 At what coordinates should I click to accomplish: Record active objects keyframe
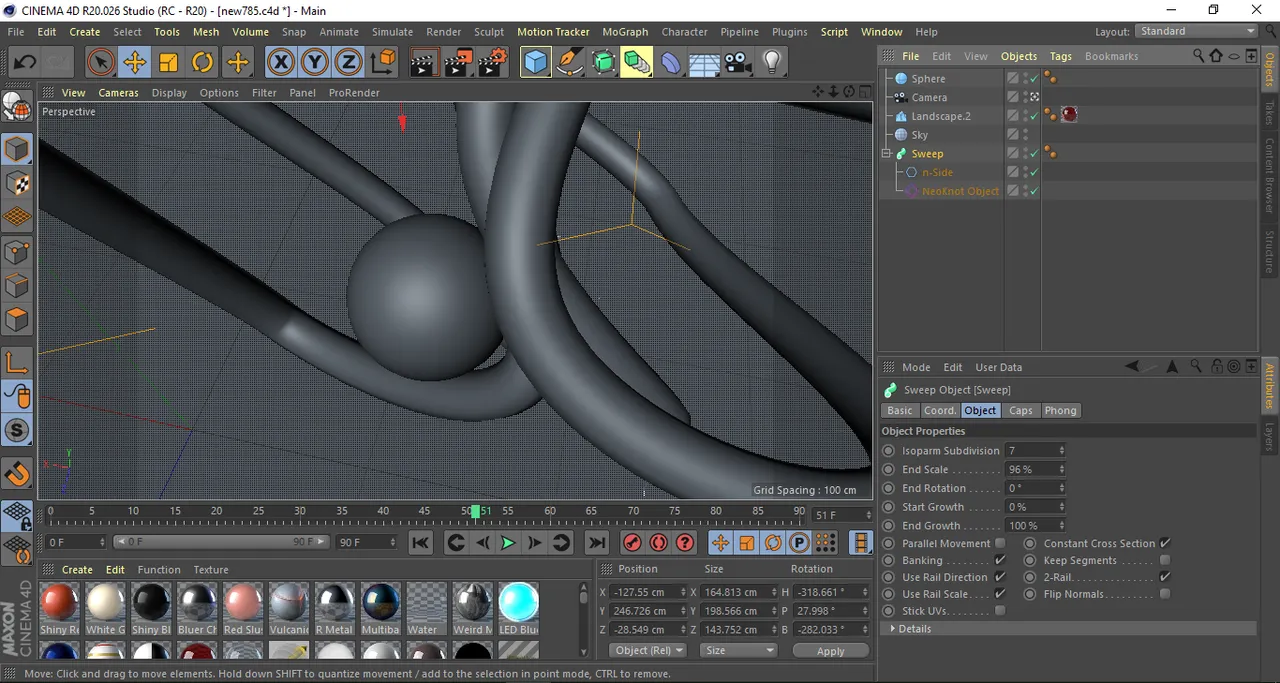coord(632,543)
